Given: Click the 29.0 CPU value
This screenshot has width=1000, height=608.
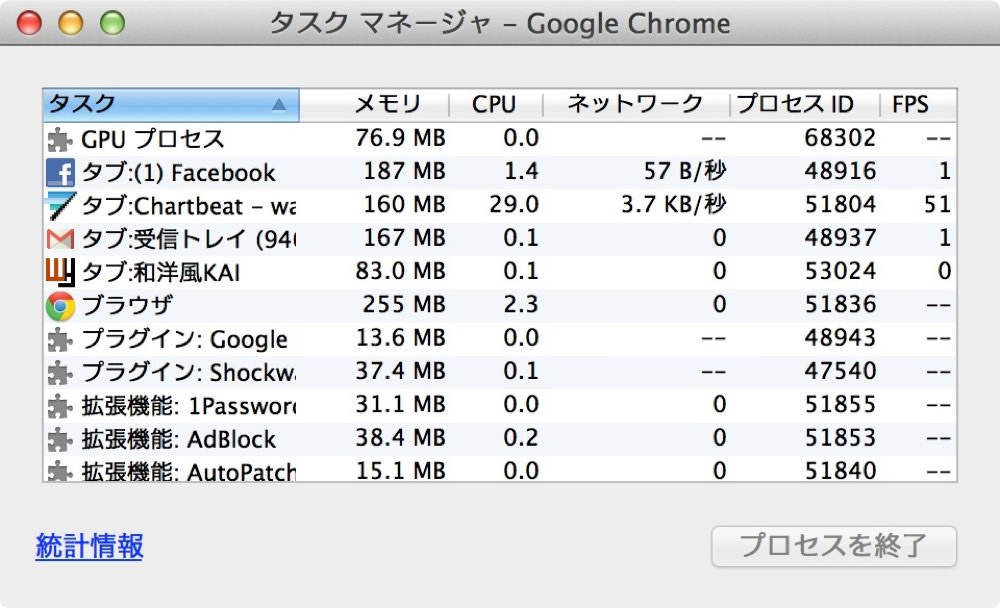Looking at the screenshot, I should pos(514,204).
